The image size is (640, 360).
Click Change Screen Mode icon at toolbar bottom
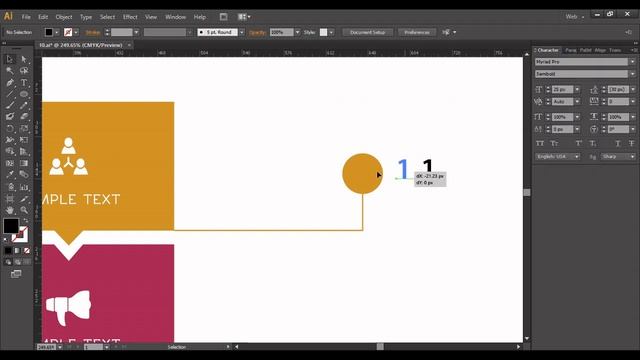tap(16, 274)
